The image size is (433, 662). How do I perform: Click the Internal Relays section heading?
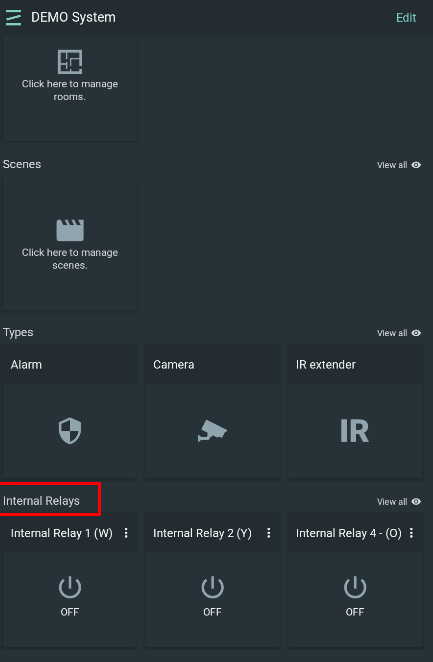coord(41,501)
